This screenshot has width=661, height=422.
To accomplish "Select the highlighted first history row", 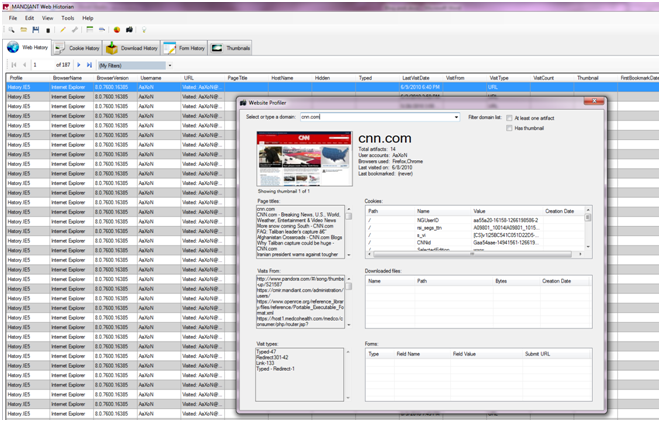I will (x=332, y=87).
